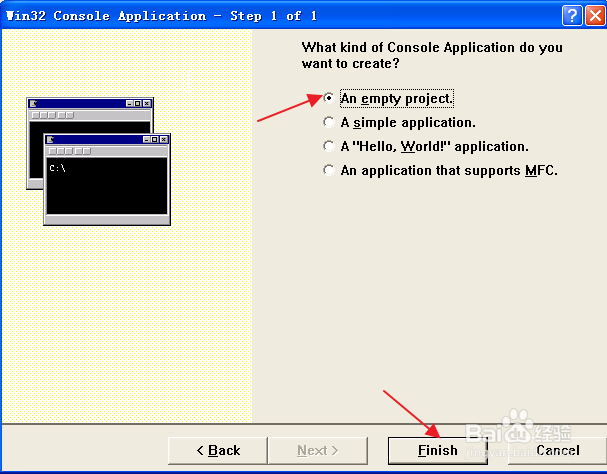Click the console windows preview illustration
The image size is (607, 474).
pos(98,161)
